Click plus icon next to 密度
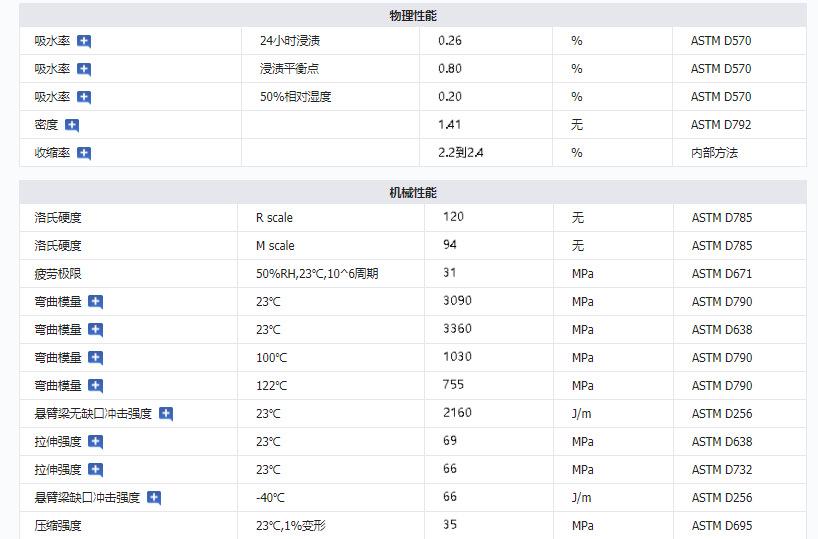The width and height of the screenshot is (818, 539). [72, 125]
